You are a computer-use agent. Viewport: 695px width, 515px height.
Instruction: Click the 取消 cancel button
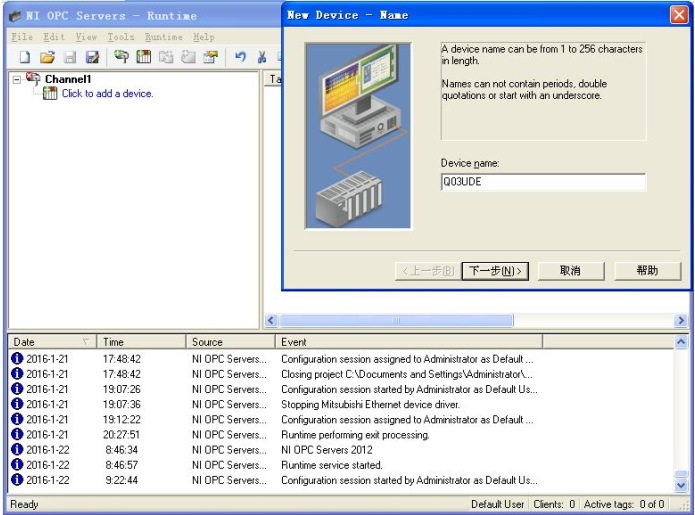coord(571,271)
